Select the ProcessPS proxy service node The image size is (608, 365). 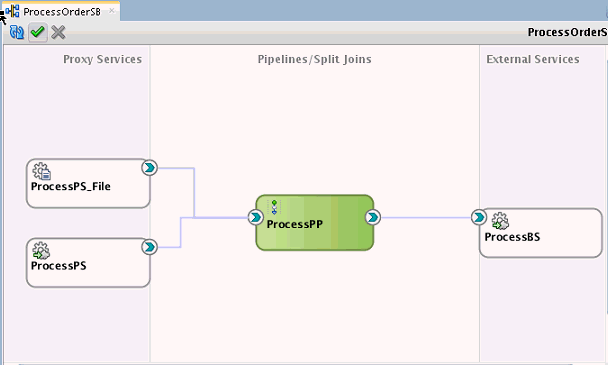88,263
